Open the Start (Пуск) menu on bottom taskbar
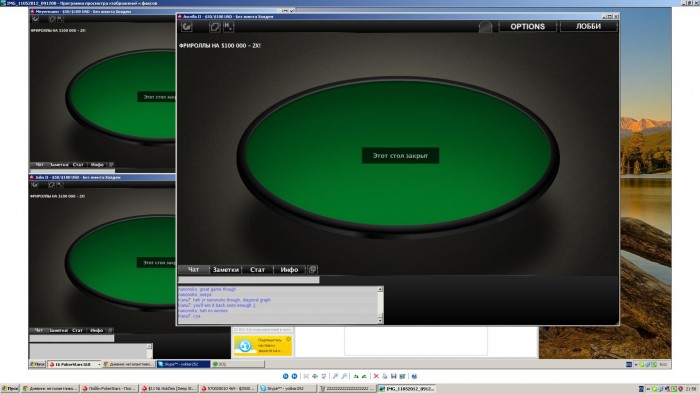Viewport: 700px width, 394px height. pyautogui.click(x=10, y=389)
